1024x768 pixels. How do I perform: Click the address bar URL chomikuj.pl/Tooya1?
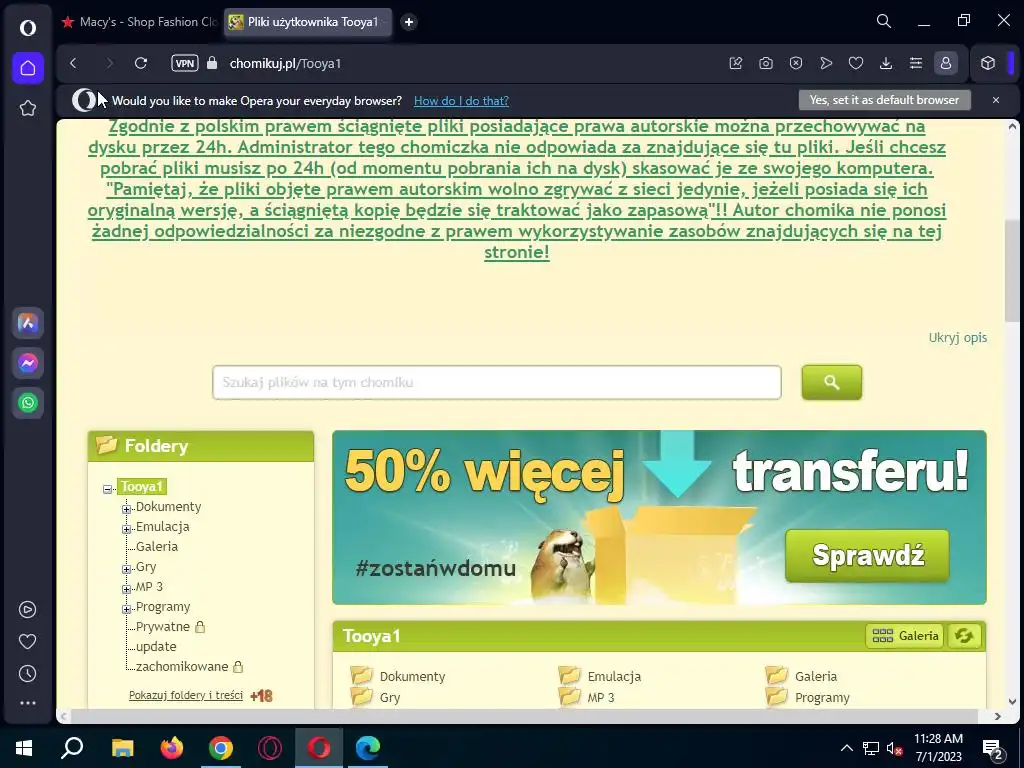285,63
